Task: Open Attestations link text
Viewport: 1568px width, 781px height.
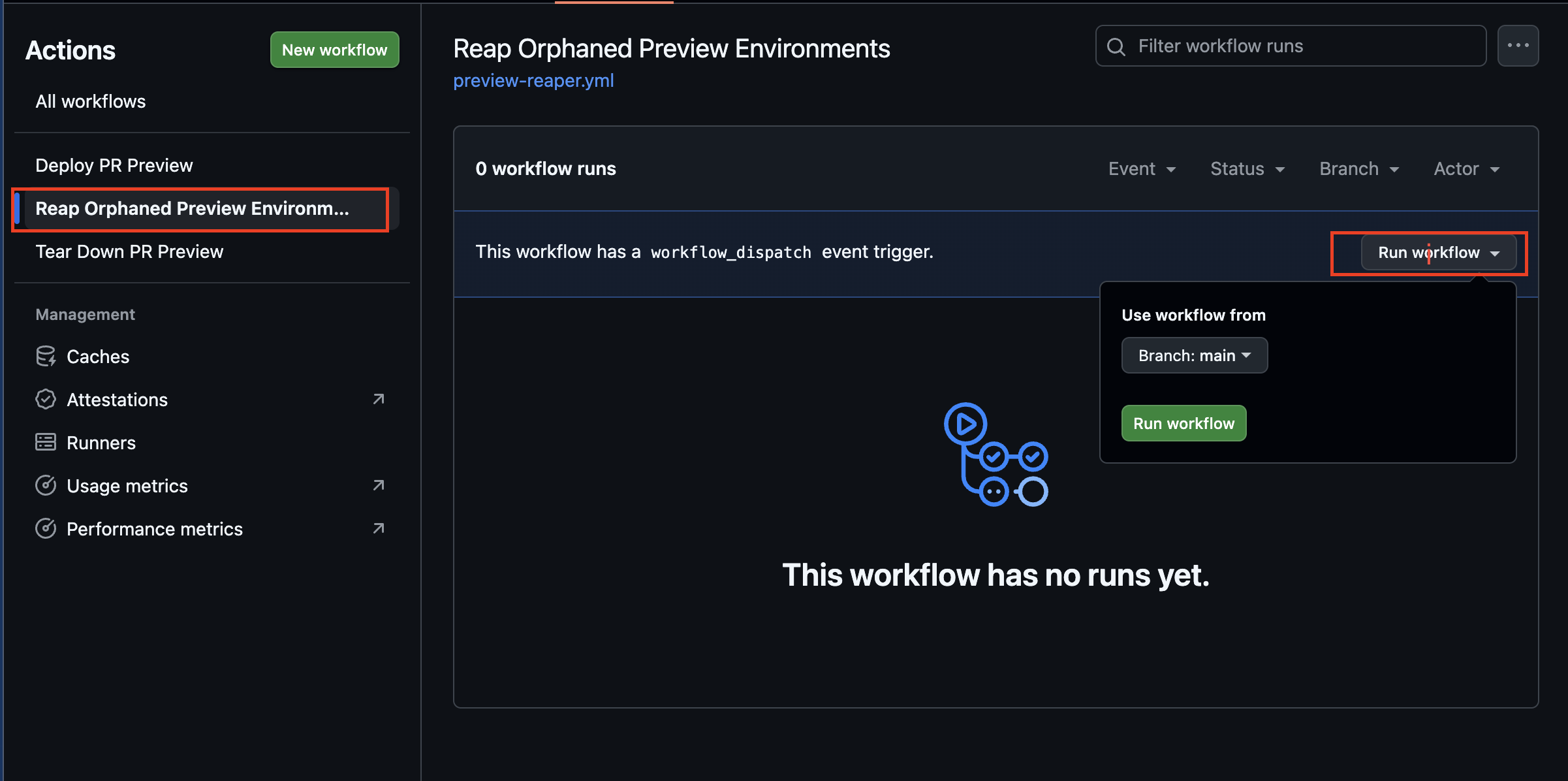Action: (x=118, y=400)
